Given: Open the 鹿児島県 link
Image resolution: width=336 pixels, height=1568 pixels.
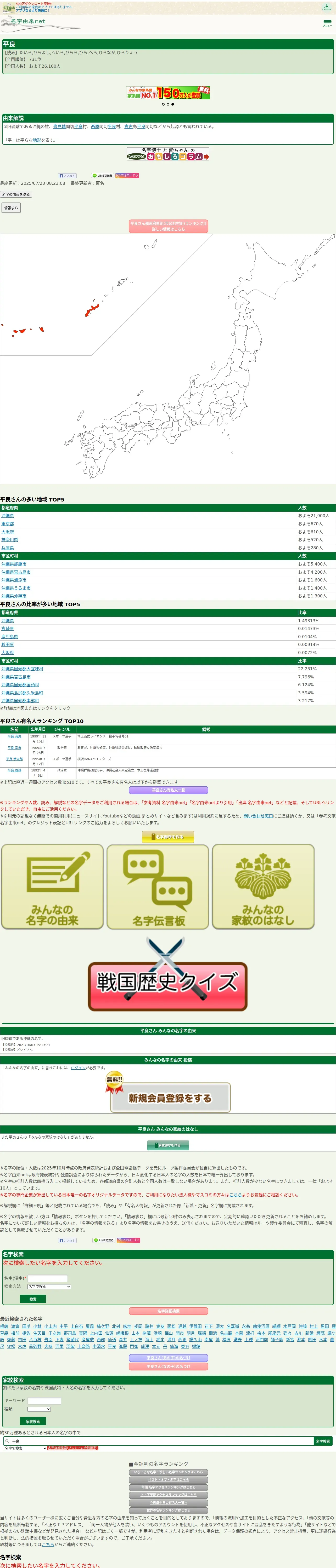Looking at the screenshot, I should [x=10, y=637].
